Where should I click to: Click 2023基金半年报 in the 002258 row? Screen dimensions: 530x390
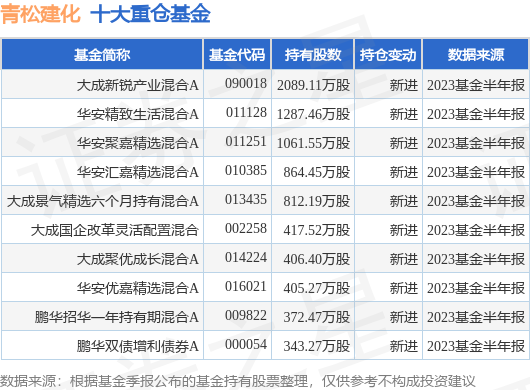coord(476,230)
